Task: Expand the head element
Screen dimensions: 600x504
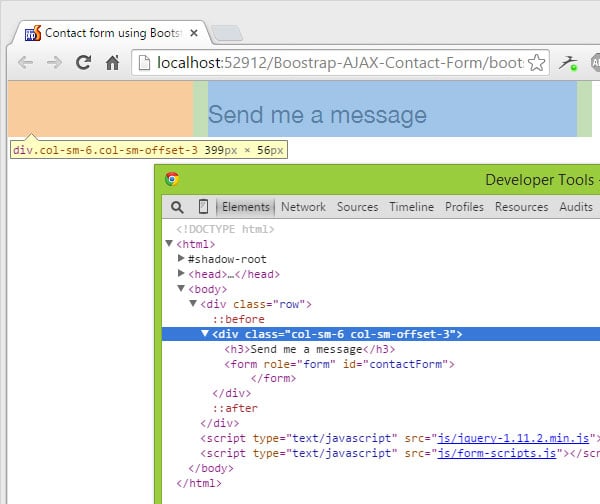Action: point(181,273)
